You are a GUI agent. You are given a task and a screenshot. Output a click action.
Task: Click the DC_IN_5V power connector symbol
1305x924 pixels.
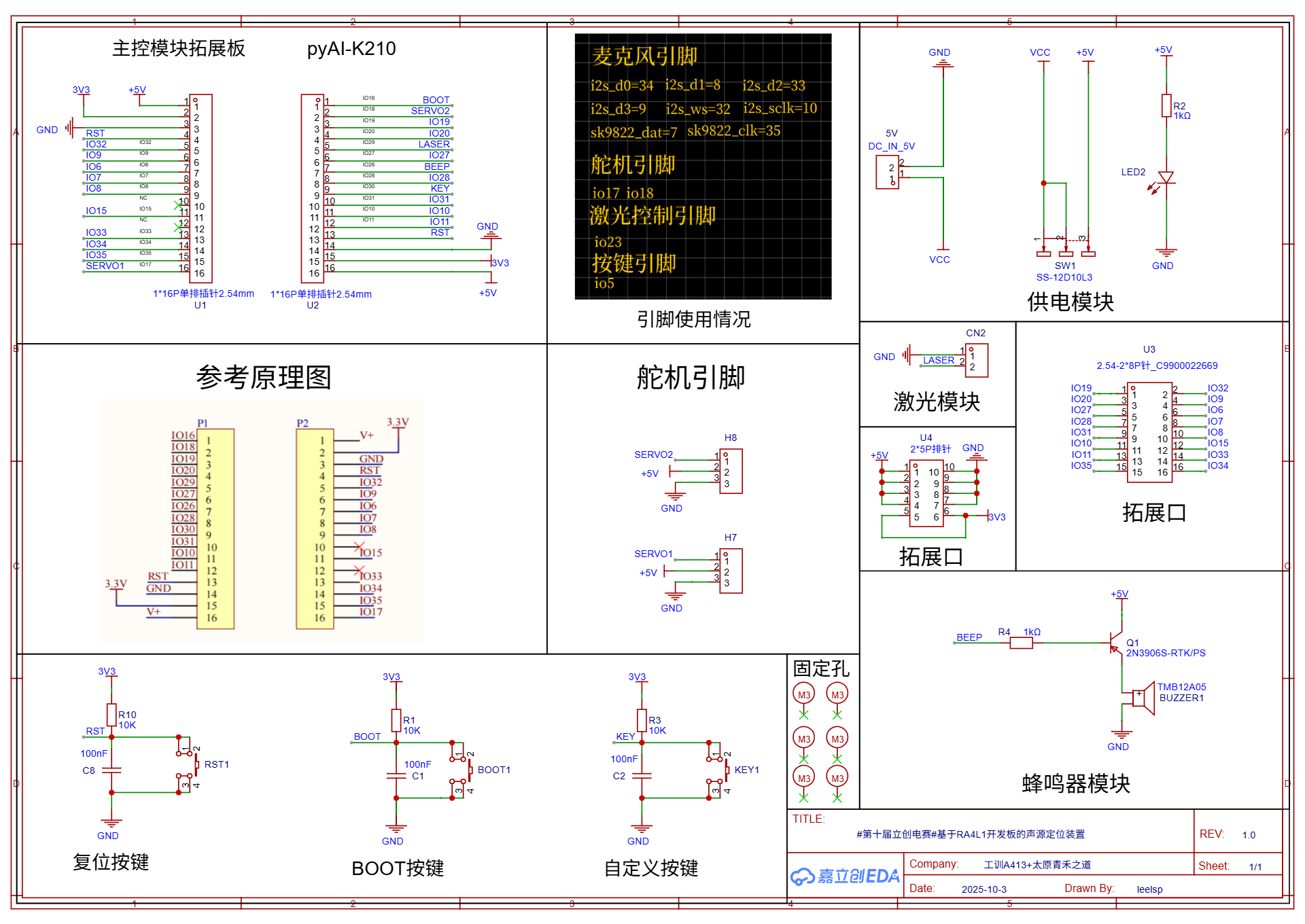[888, 173]
